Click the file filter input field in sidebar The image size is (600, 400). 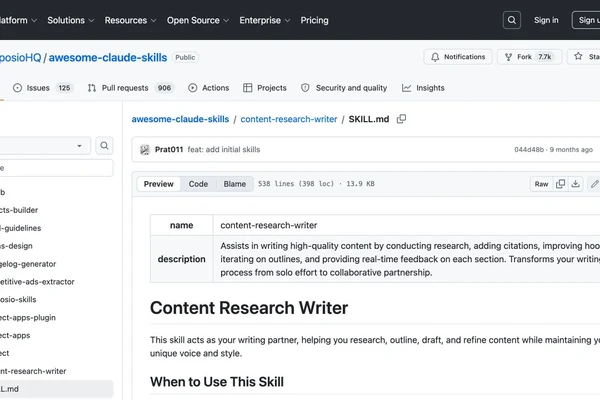[56, 168]
